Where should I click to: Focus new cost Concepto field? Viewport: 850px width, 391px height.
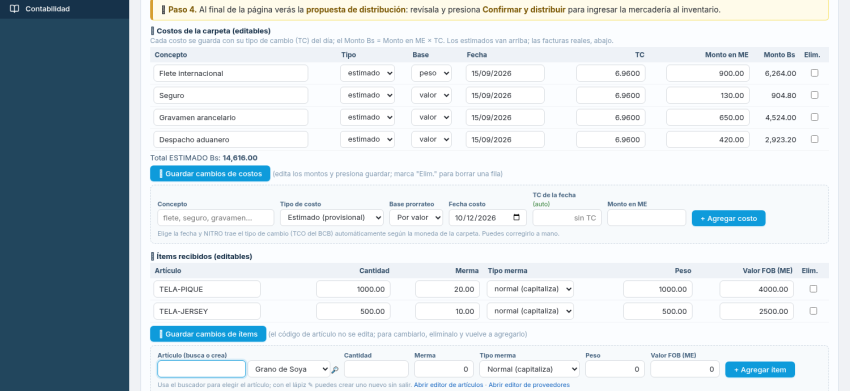pyautogui.click(x=216, y=217)
